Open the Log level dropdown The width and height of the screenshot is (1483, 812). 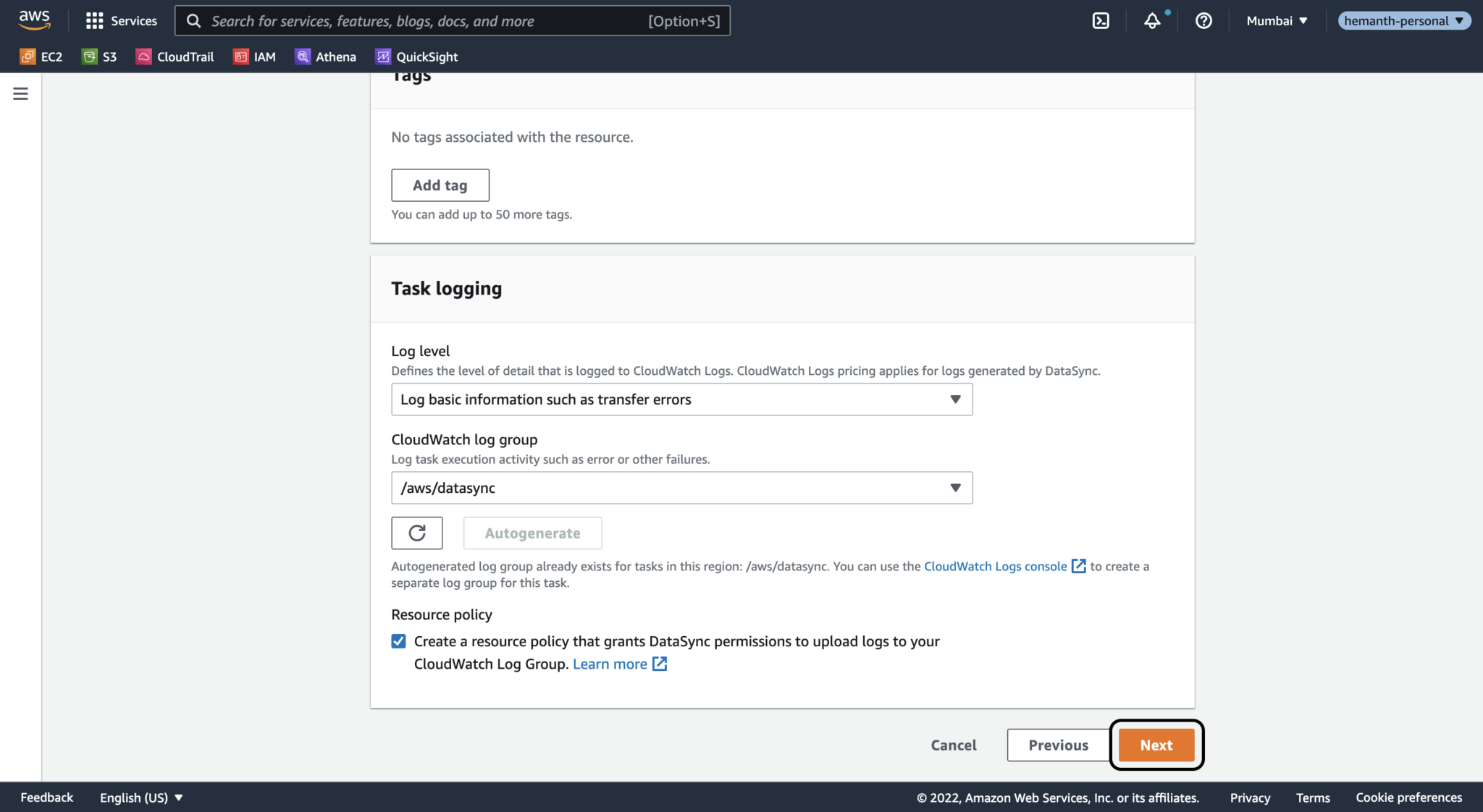click(x=681, y=399)
